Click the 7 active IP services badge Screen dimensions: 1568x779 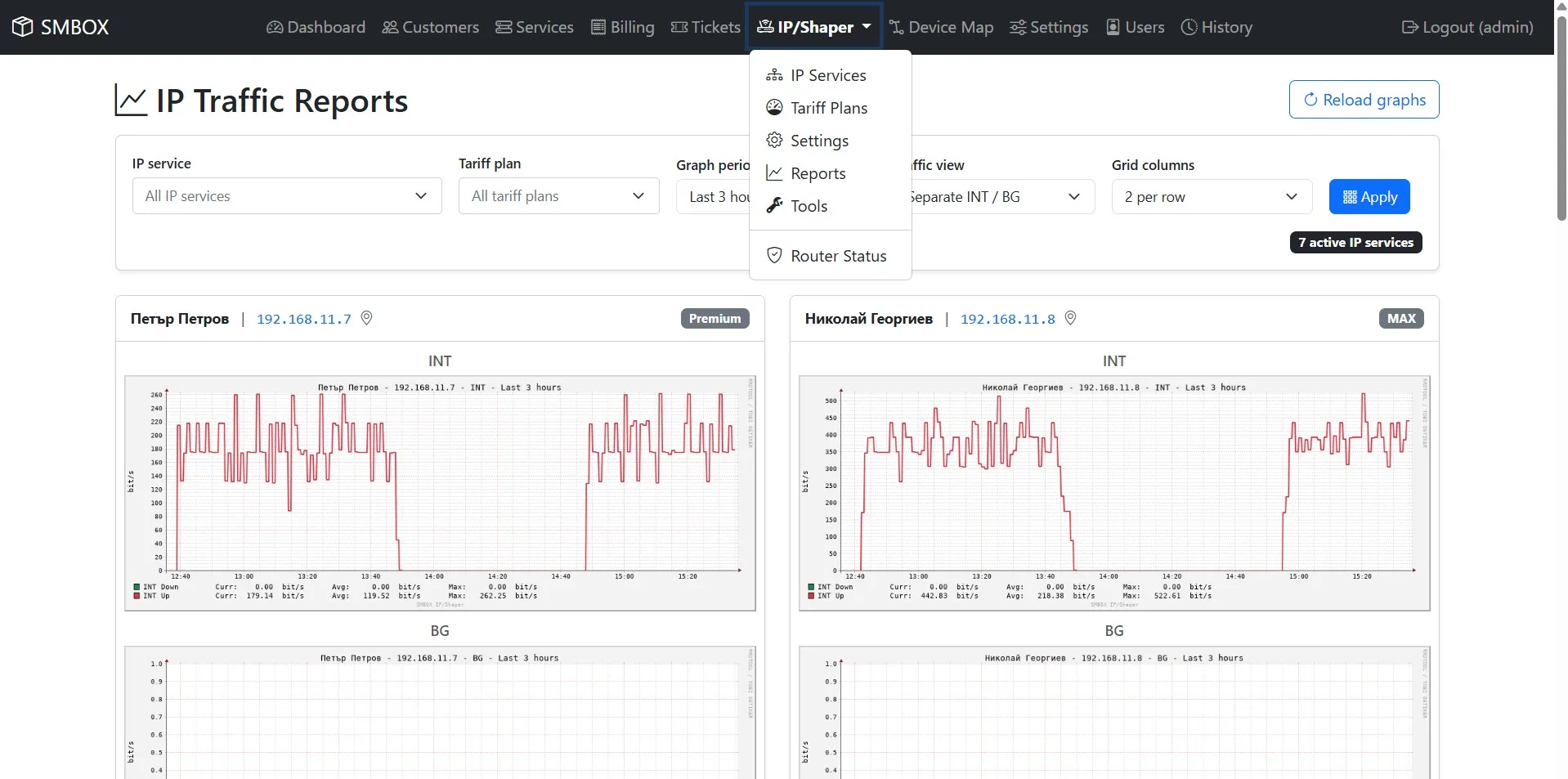point(1355,243)
